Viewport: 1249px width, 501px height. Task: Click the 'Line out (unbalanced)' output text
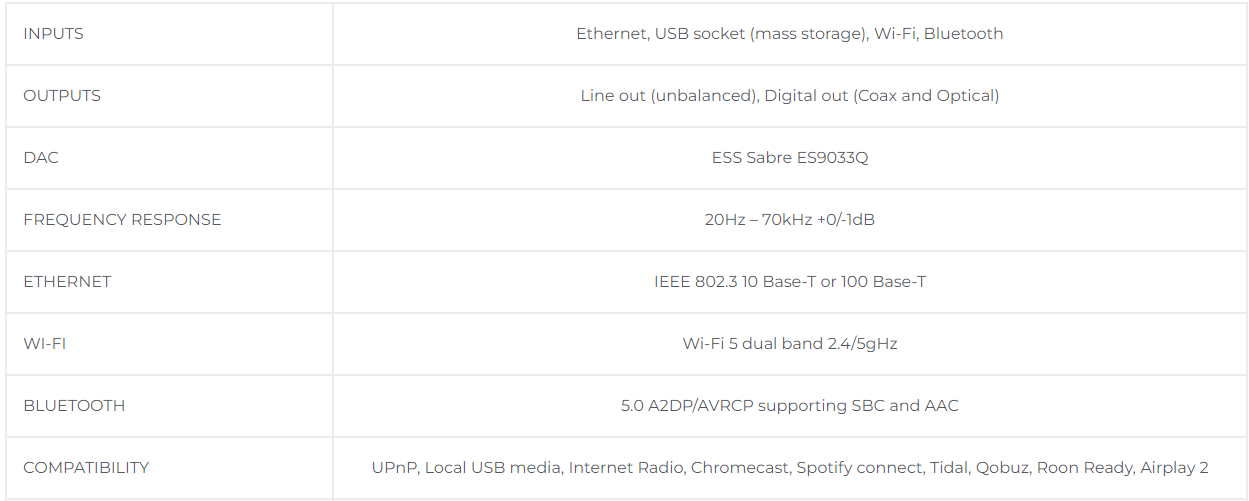[667, 96]
